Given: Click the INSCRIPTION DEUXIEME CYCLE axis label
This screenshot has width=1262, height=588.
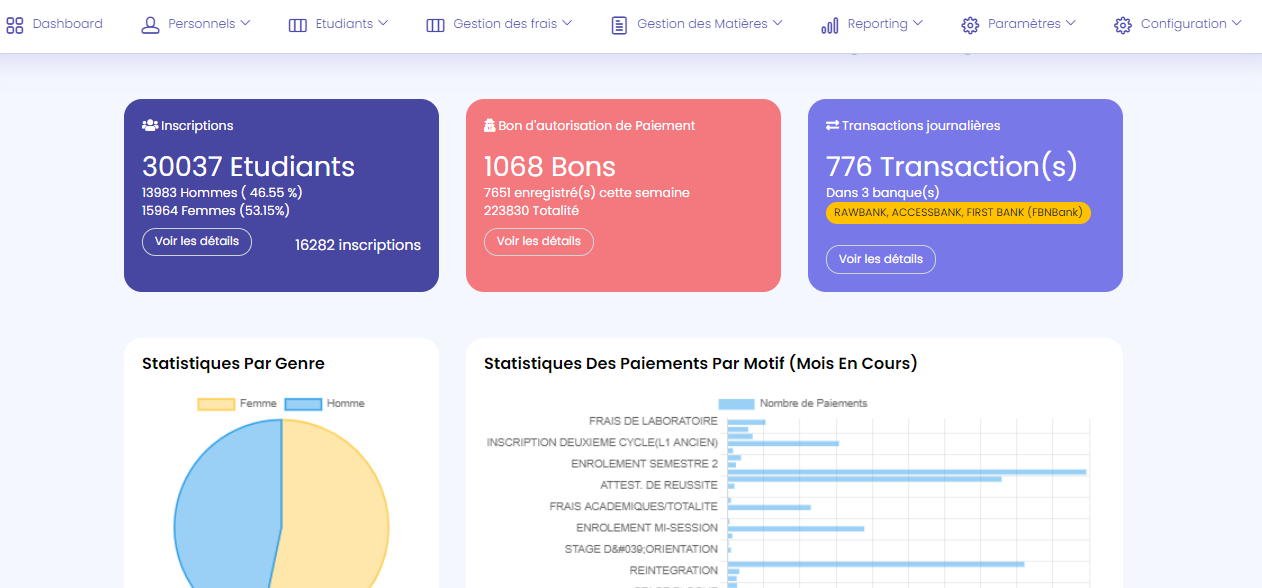Looking at the screenshot, I should click(602, 442).
